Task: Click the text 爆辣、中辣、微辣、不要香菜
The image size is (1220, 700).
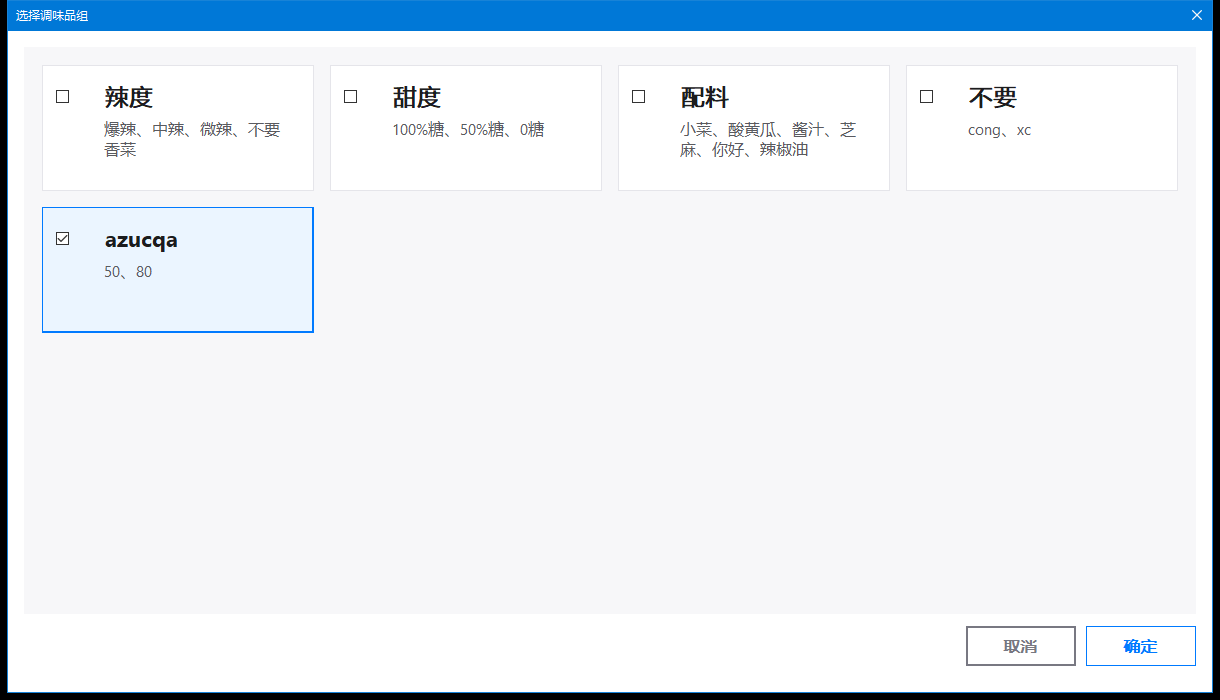Action: [192, 140]
